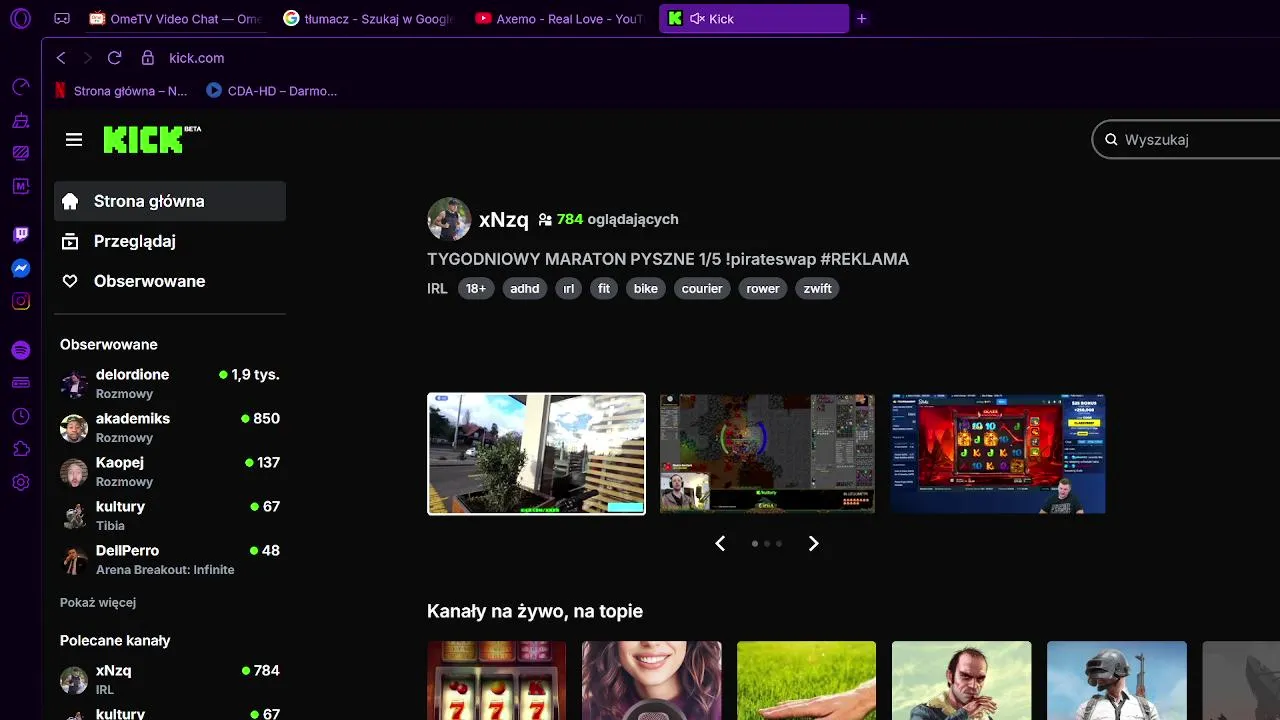The image size is (1280, 720).
Task: Open the Opera GX main menu icon
Action: 20,18
